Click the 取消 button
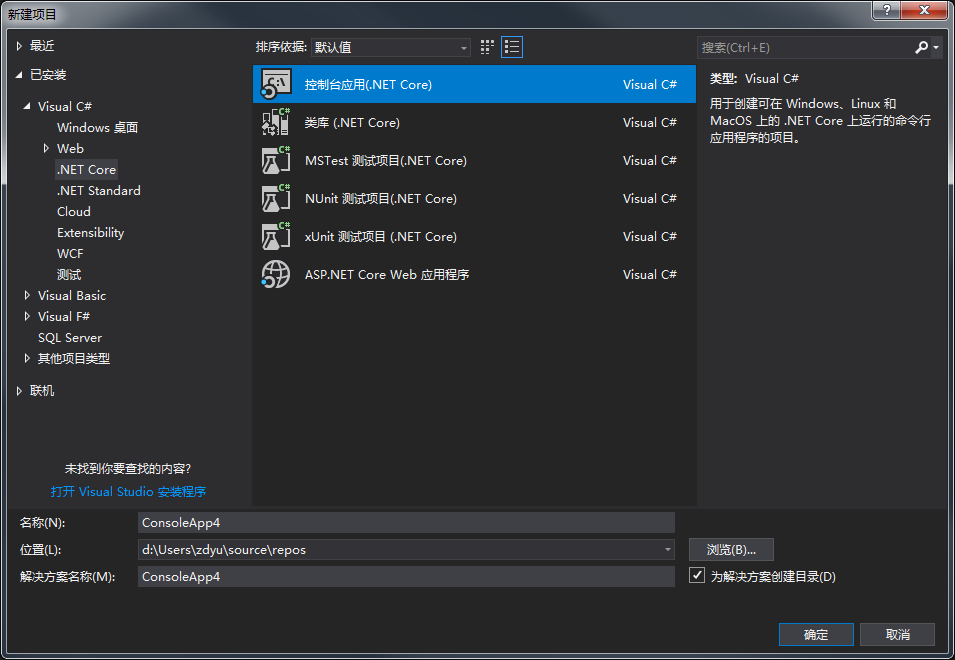This screenshot has height=660, width=955. pyautogui.click(x=897, y=634)
